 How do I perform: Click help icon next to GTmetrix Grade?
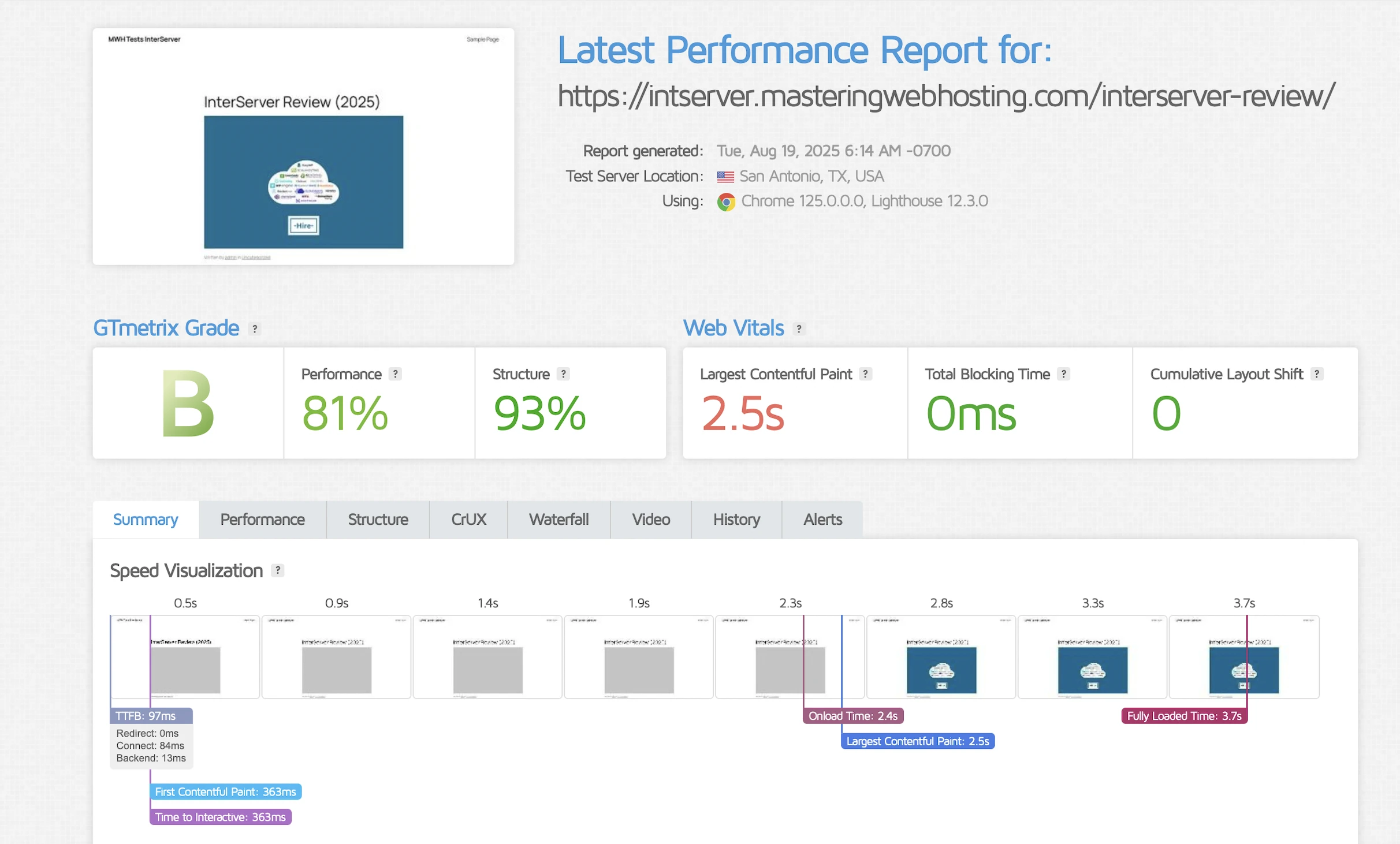pyautogui.click(x=254, y=328)
